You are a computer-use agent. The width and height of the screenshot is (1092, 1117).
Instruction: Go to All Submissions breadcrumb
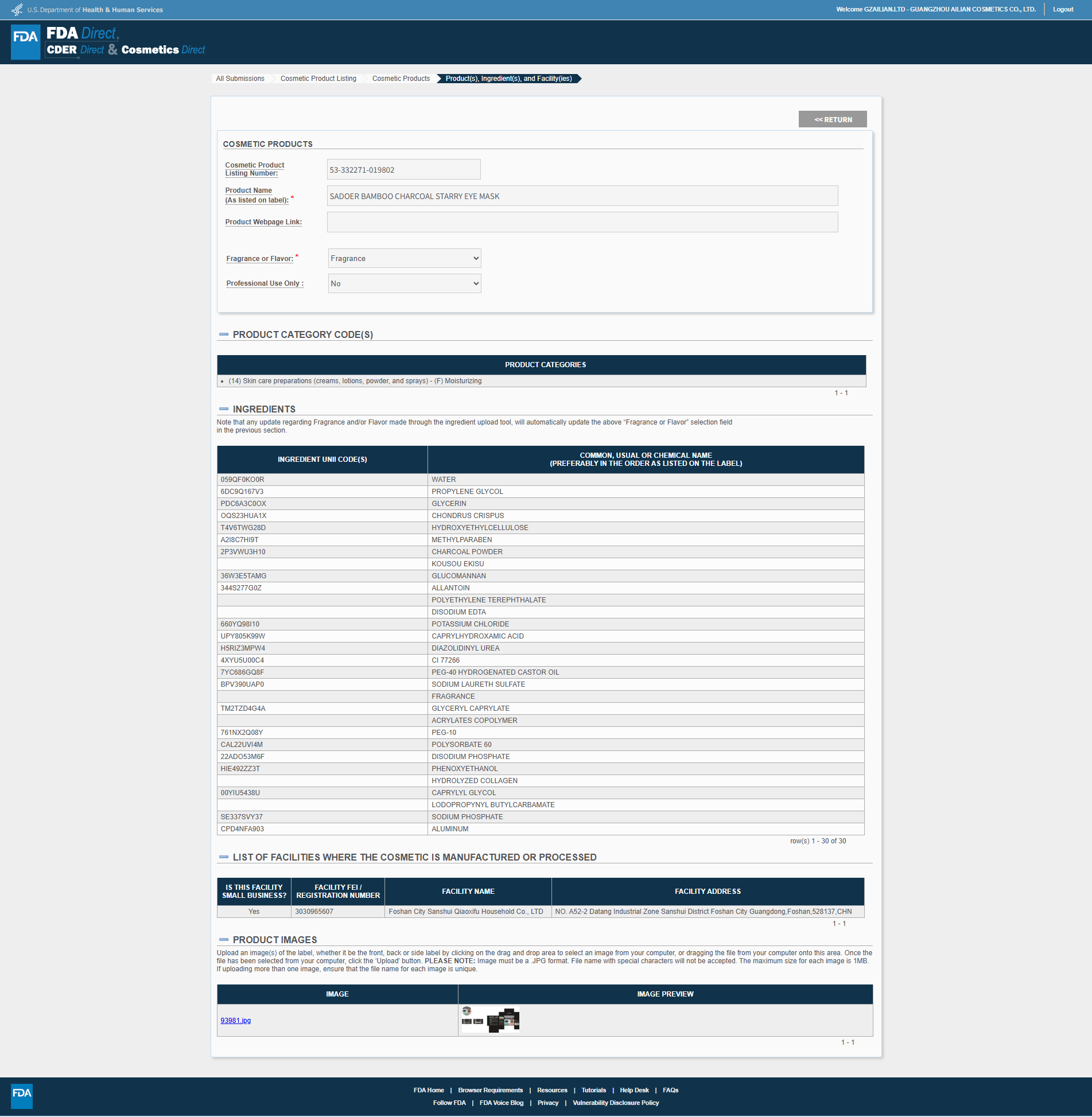(240, 79)
